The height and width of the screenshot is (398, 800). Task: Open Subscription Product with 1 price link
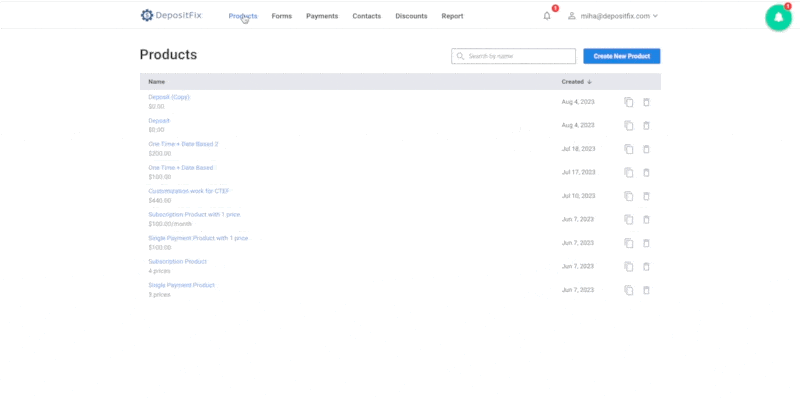tap(194, 214)
